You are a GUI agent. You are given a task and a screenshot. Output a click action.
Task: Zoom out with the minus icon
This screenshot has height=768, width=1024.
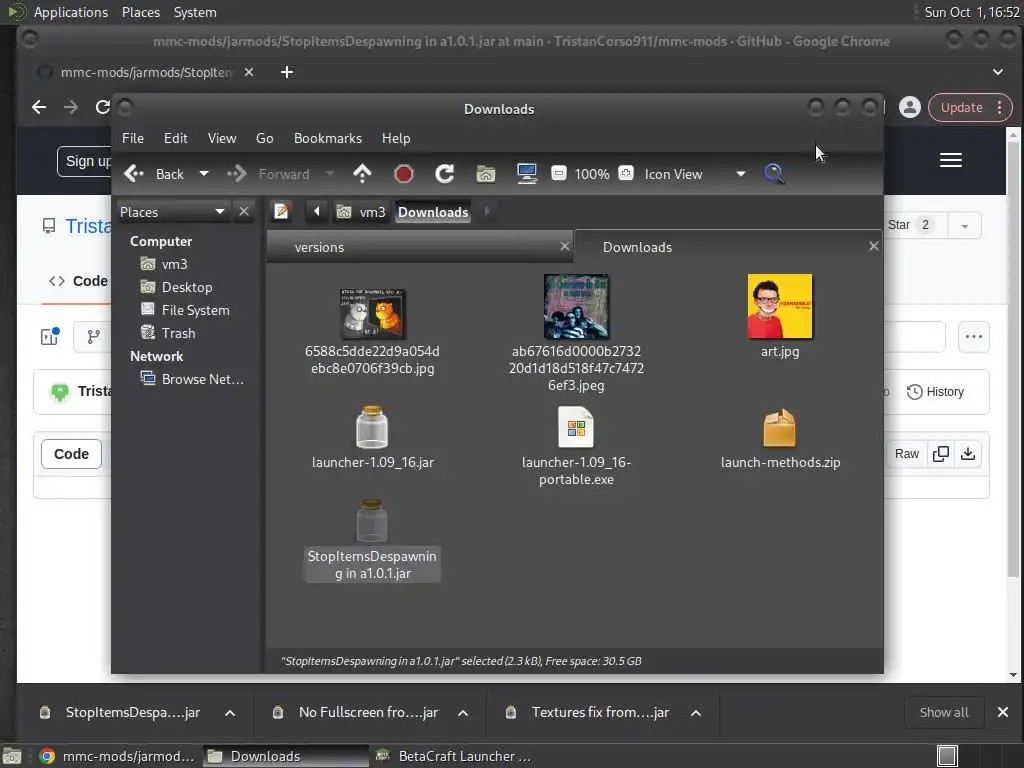coord(558,173)
